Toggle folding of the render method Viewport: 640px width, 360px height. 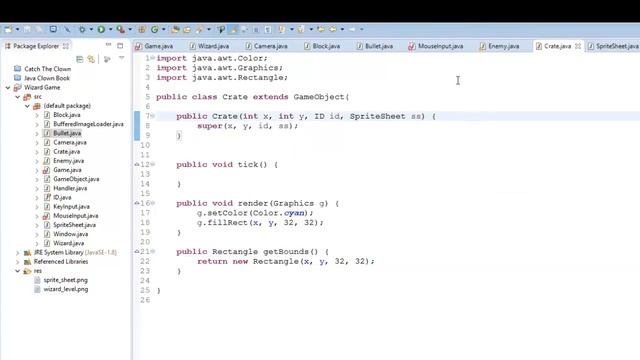(153, 203)
